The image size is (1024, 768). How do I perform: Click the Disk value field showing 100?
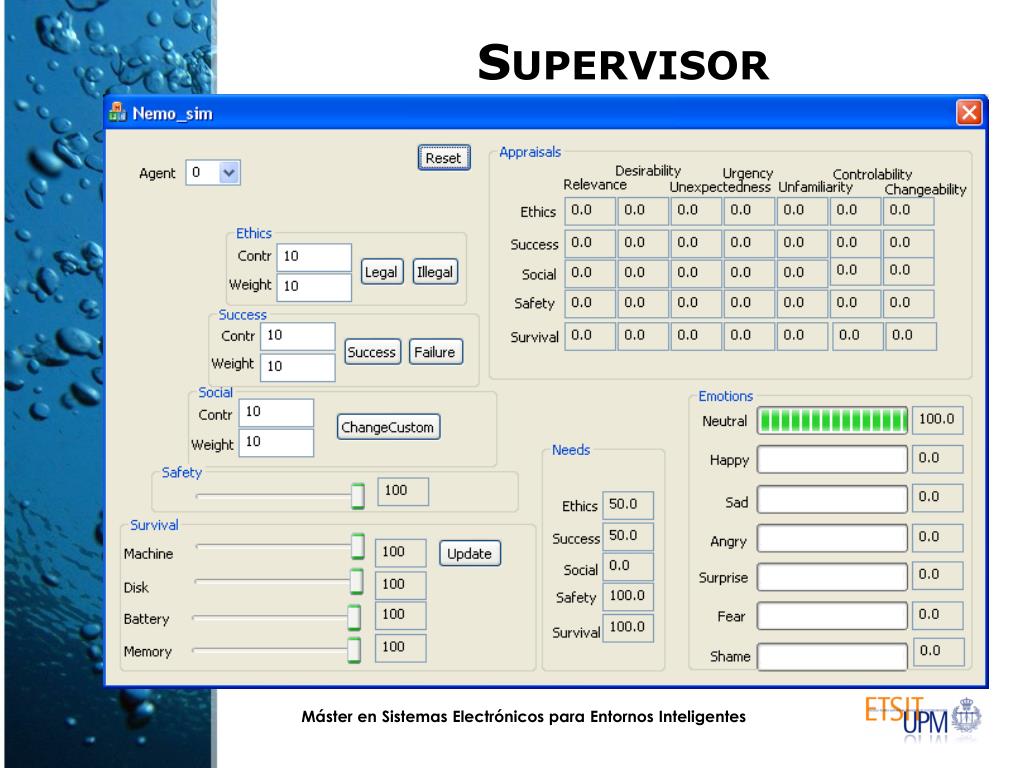(400, 585)
